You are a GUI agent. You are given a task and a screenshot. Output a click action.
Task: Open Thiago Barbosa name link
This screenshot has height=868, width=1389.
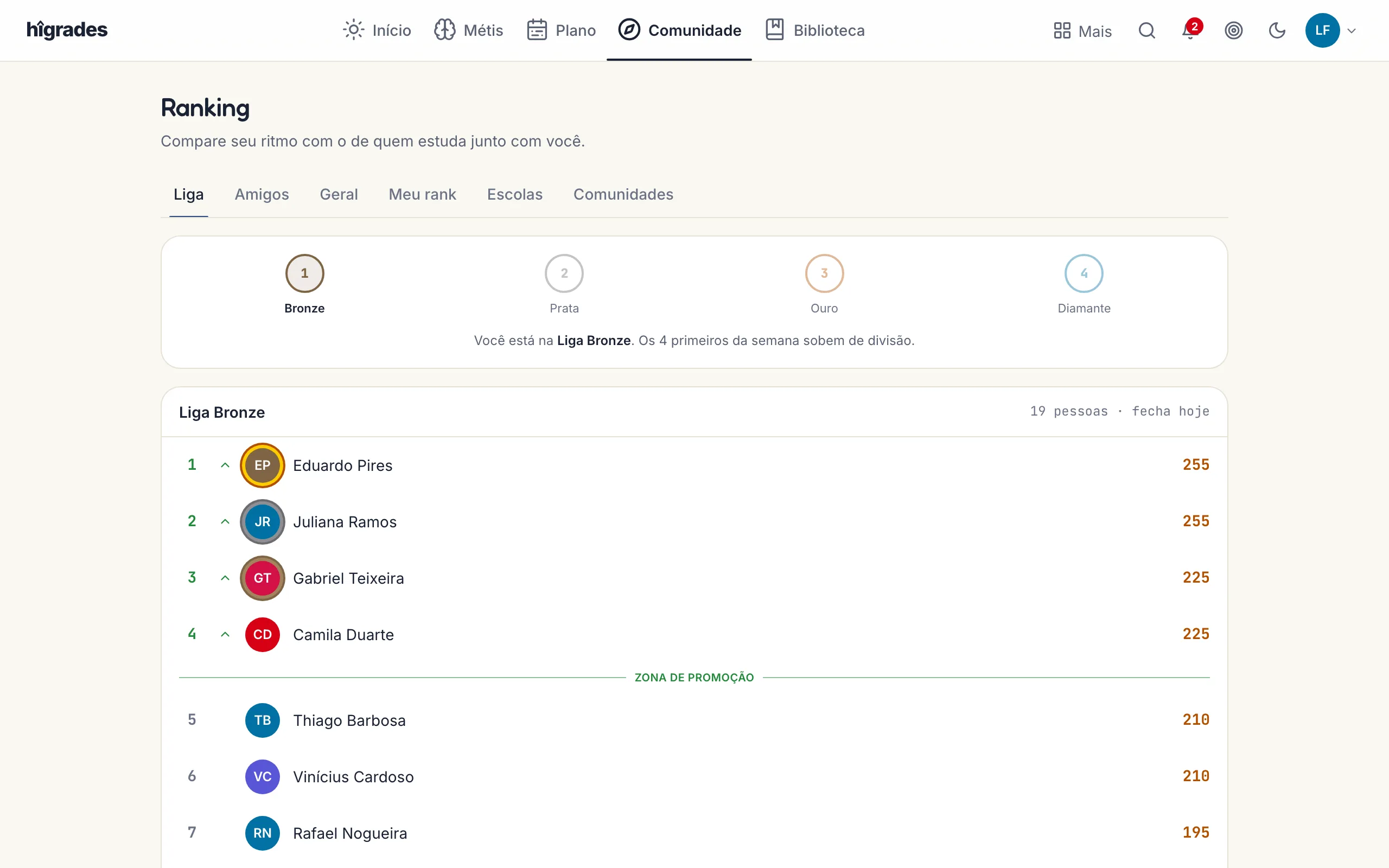349,720
